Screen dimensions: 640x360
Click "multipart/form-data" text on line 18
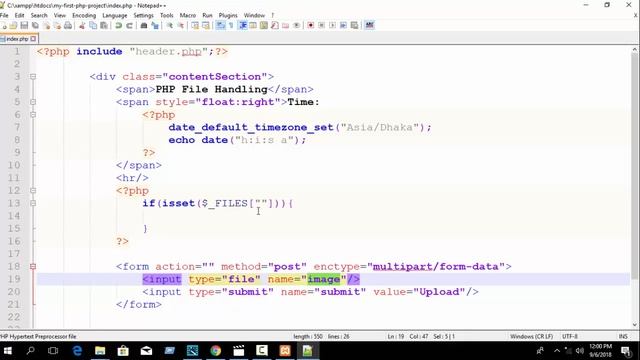[436, 267]
